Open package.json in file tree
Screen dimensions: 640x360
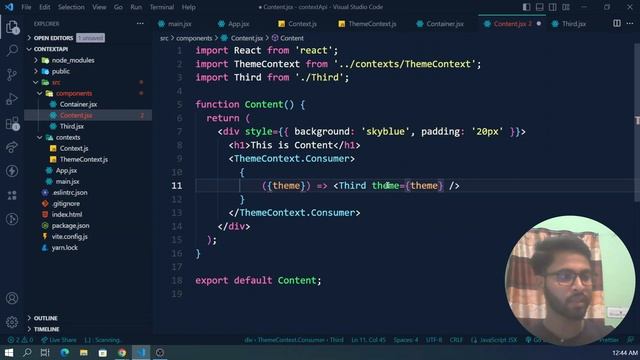70,225
